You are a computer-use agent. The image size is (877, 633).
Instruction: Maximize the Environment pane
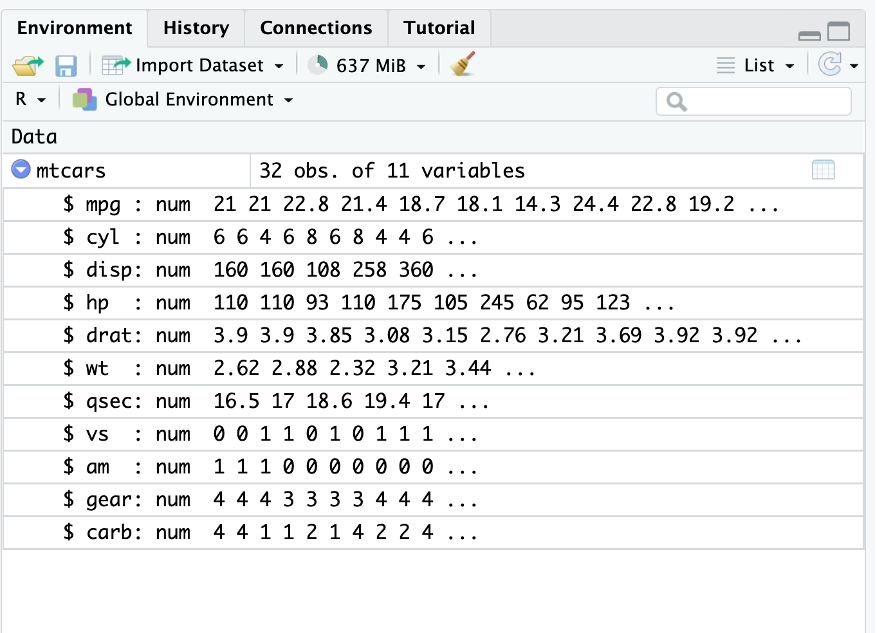(x=838, y=32)
